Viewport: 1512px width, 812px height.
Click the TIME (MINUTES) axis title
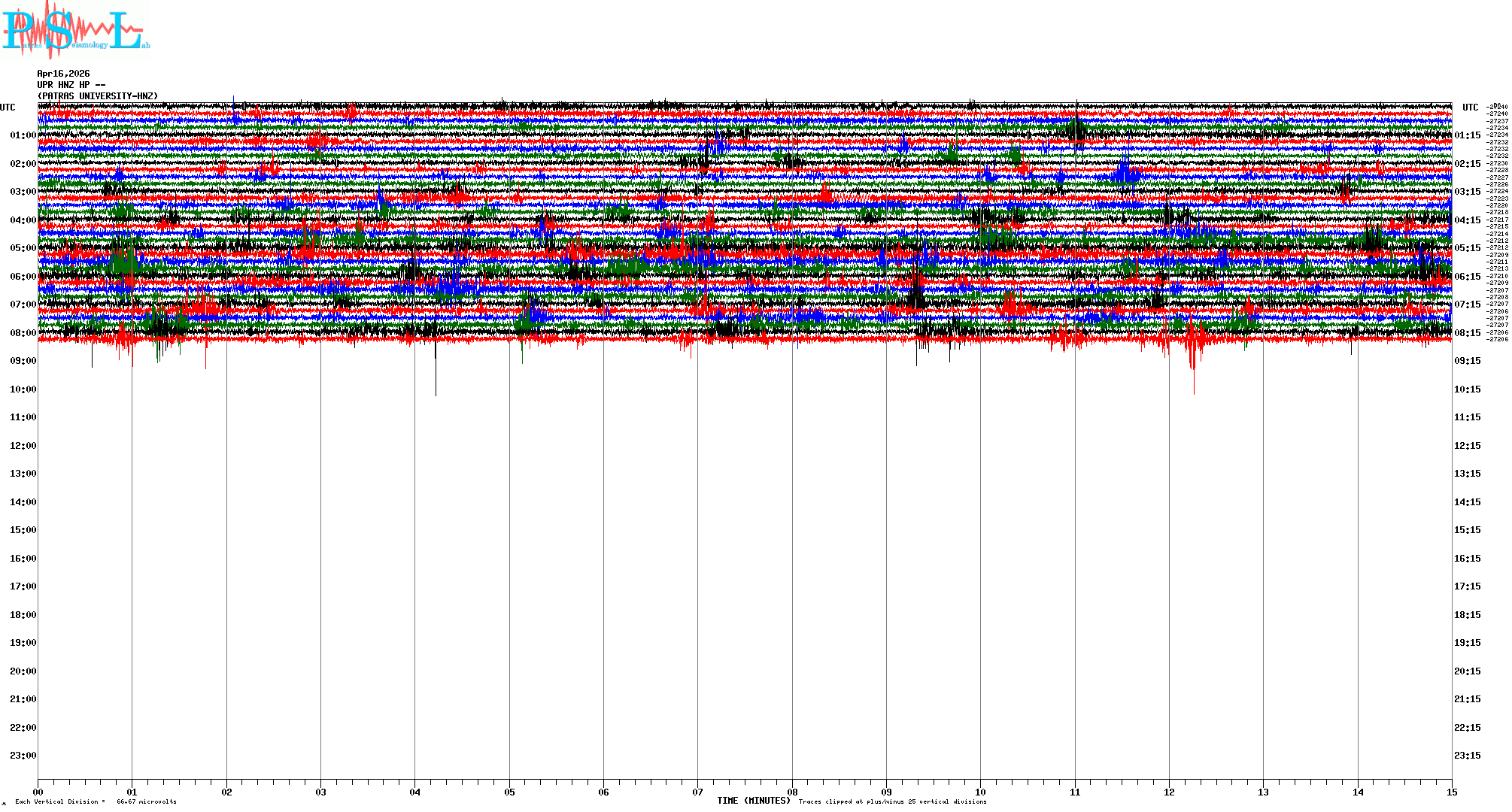point(753,801)
